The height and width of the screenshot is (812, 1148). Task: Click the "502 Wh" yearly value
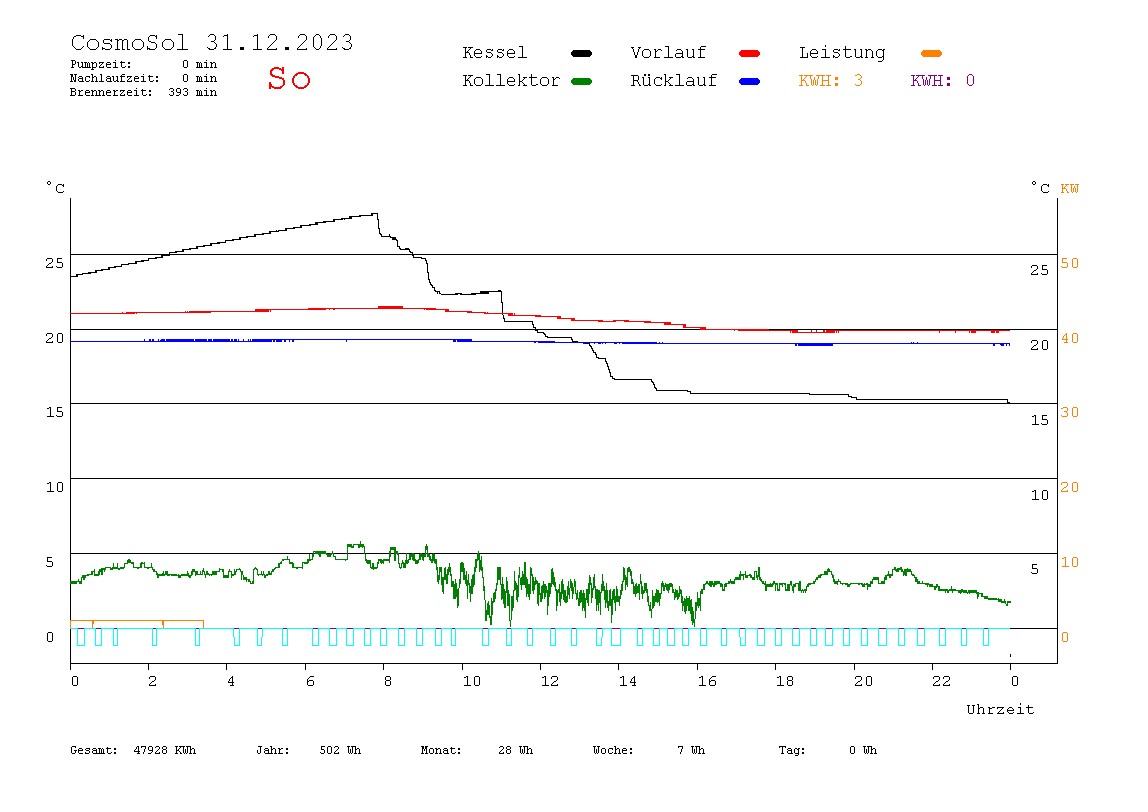pyautogui.click(x=340, y=750)
